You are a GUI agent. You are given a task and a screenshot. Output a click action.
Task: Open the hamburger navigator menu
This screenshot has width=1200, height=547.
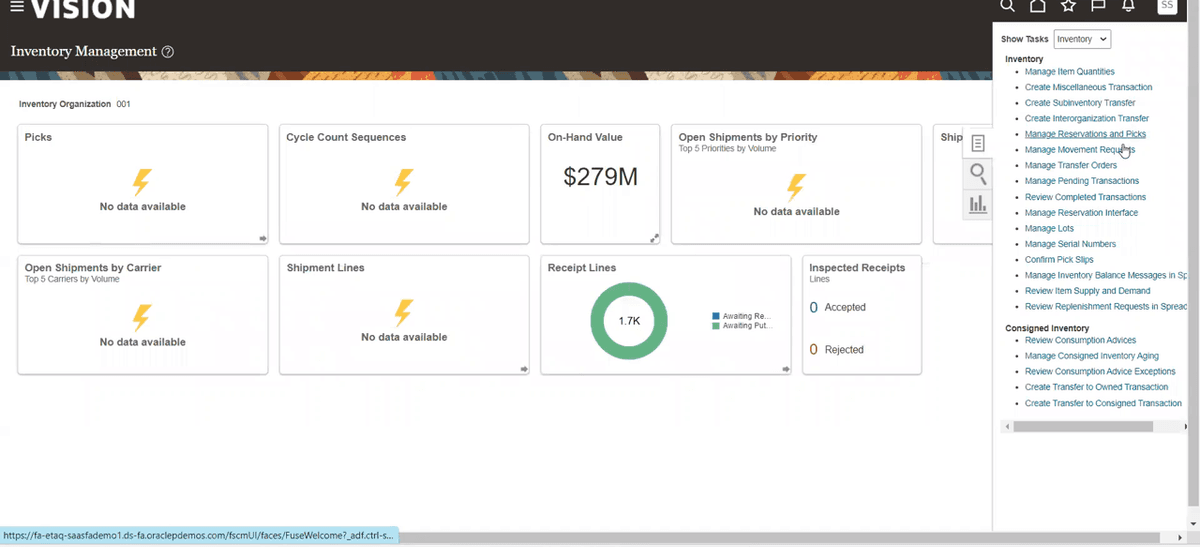17,7
